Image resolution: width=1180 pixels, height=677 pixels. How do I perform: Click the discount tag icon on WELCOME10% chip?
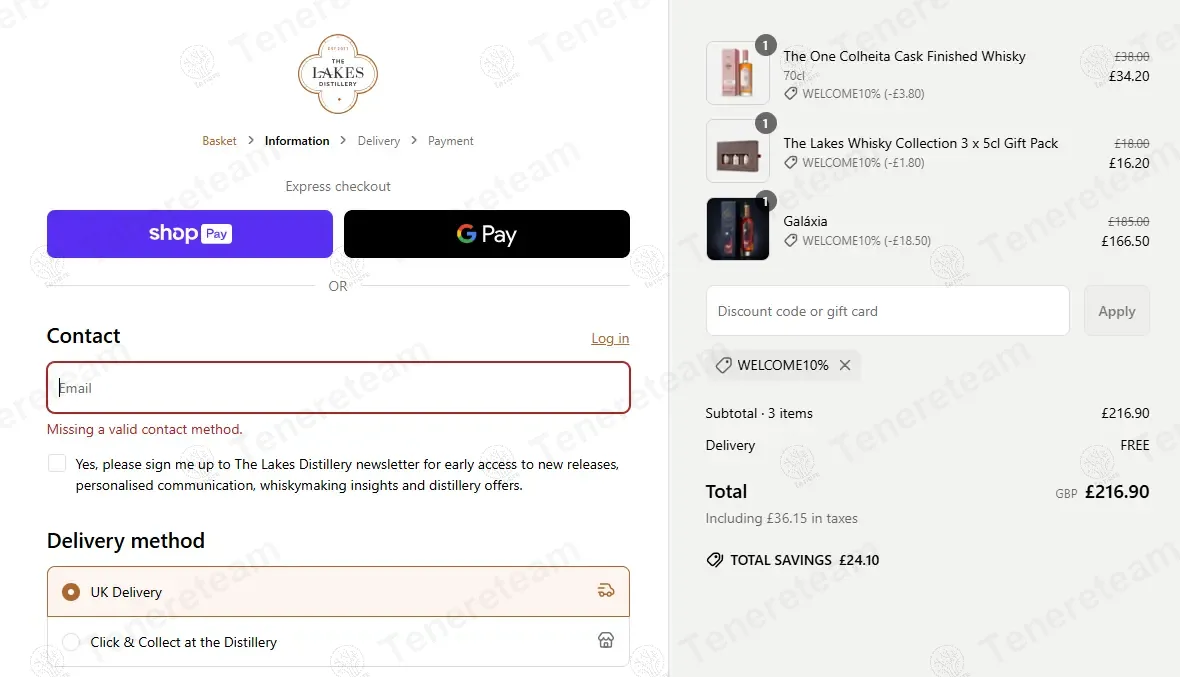click(x=723, y=366)
